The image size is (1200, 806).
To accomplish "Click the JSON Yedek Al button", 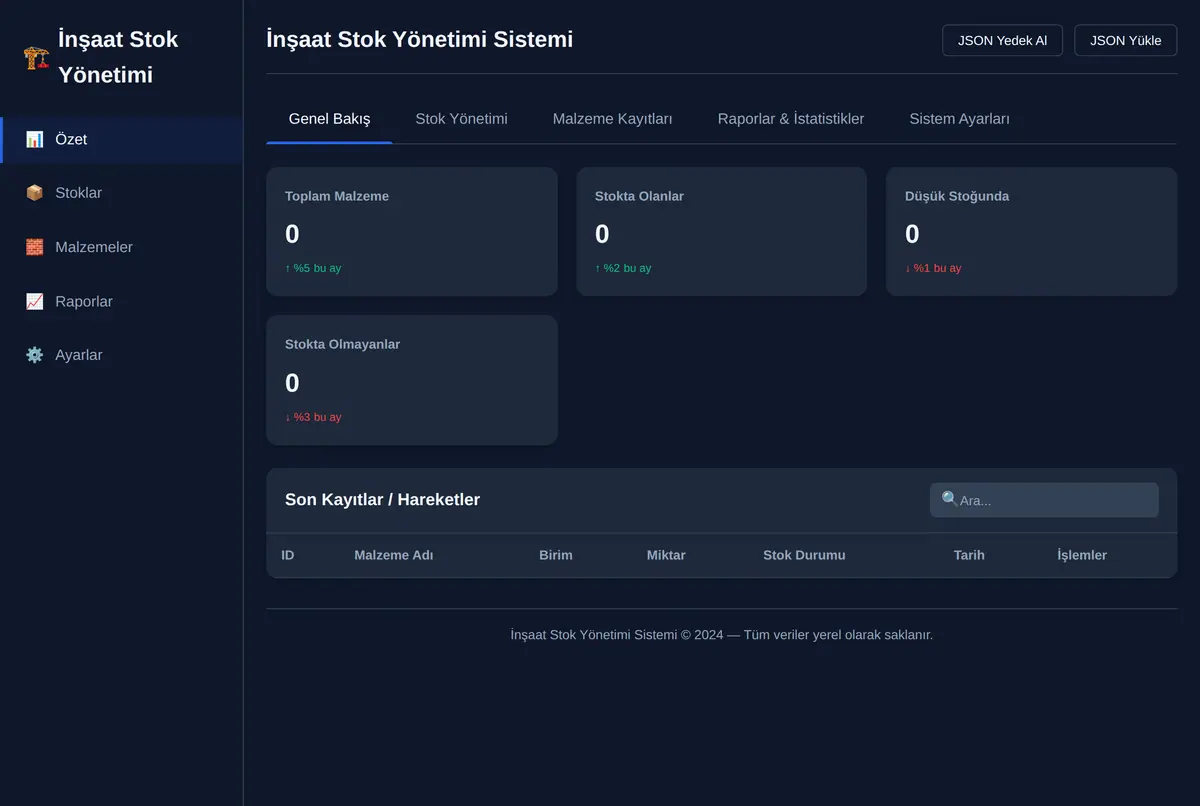I will (x=1002, y=40).
